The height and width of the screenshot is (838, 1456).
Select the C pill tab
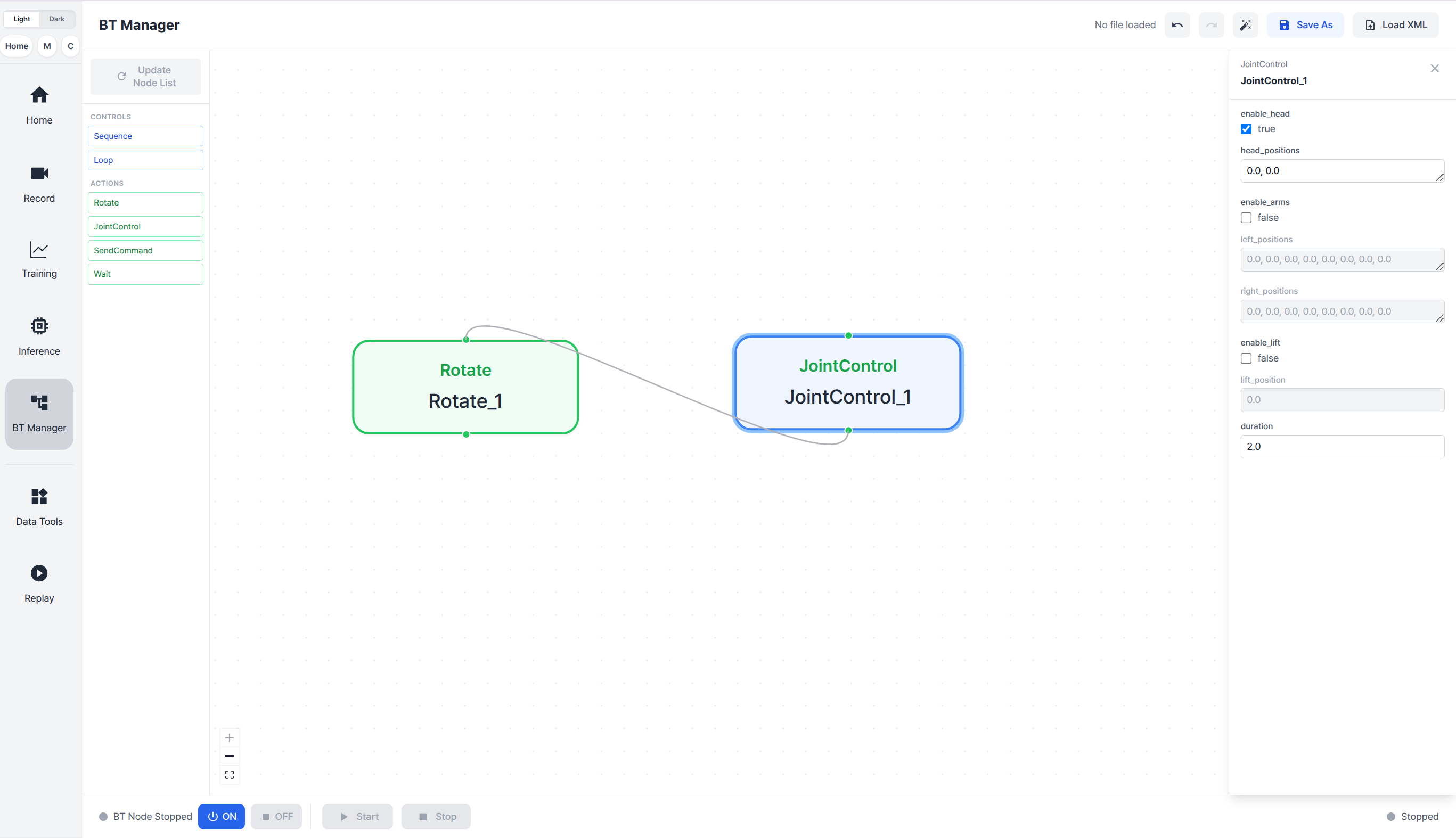click(x=70, y=46)
